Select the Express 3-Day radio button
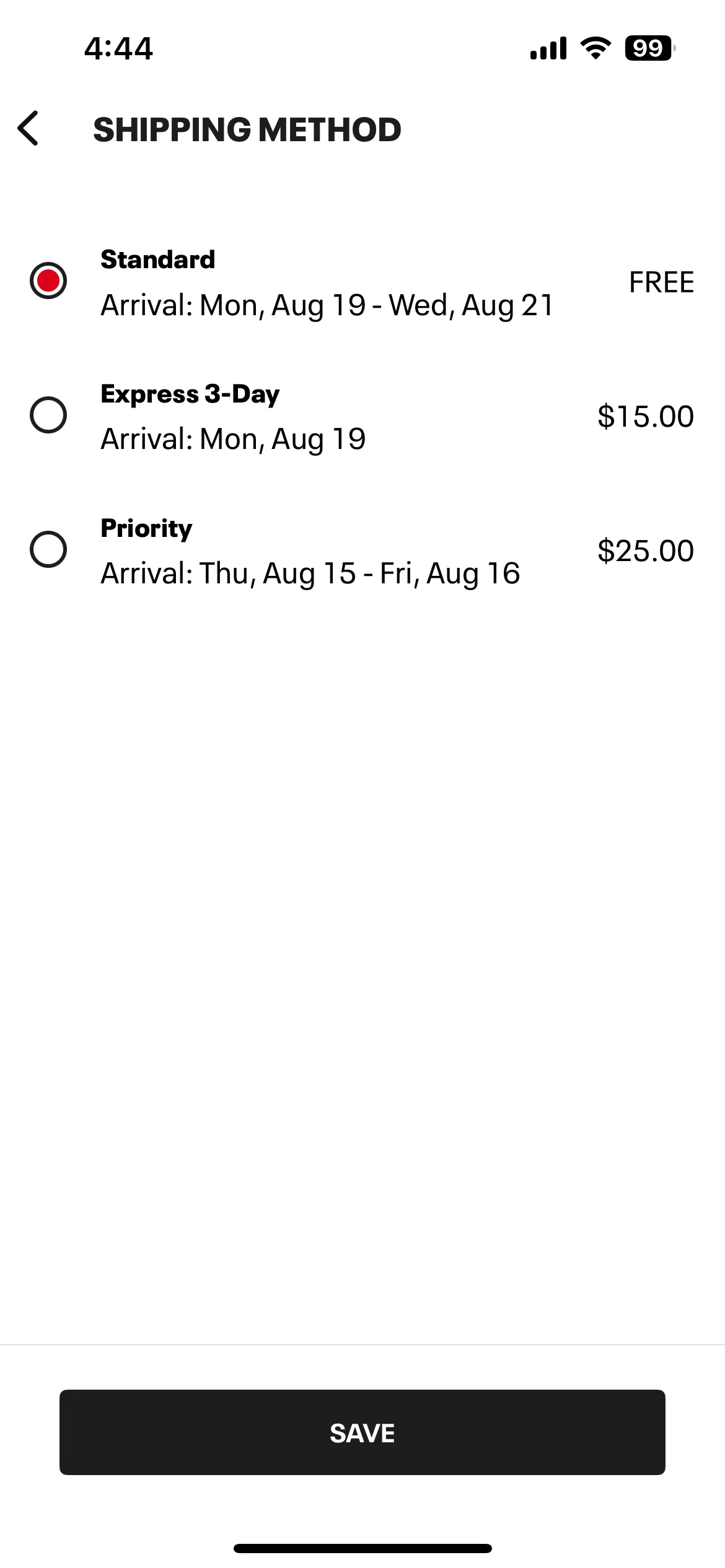Image resolution: width=725 pixels, height=1568 pixels. (48, 415)
